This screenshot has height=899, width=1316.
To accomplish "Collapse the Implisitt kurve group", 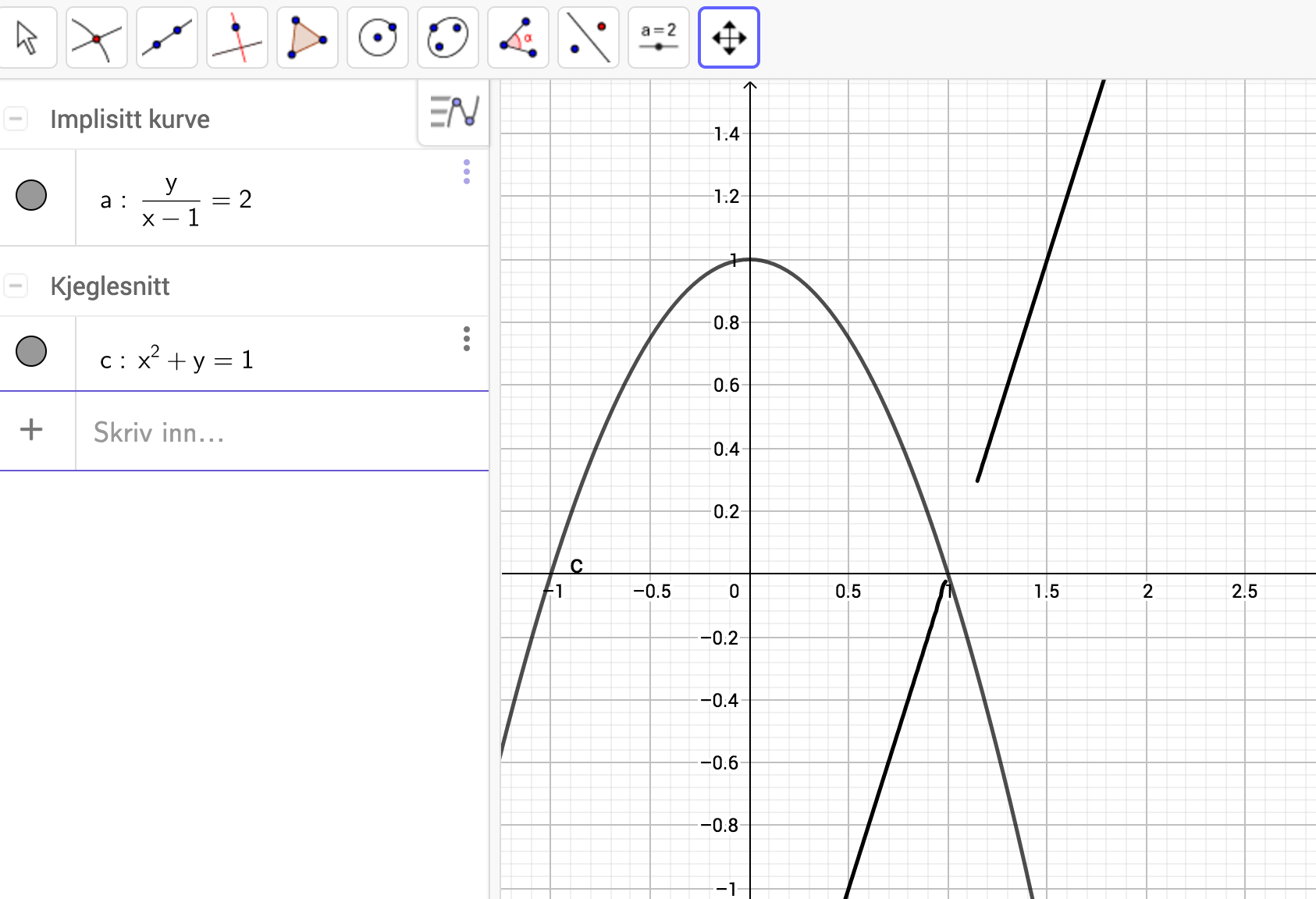I will [16, 119].
